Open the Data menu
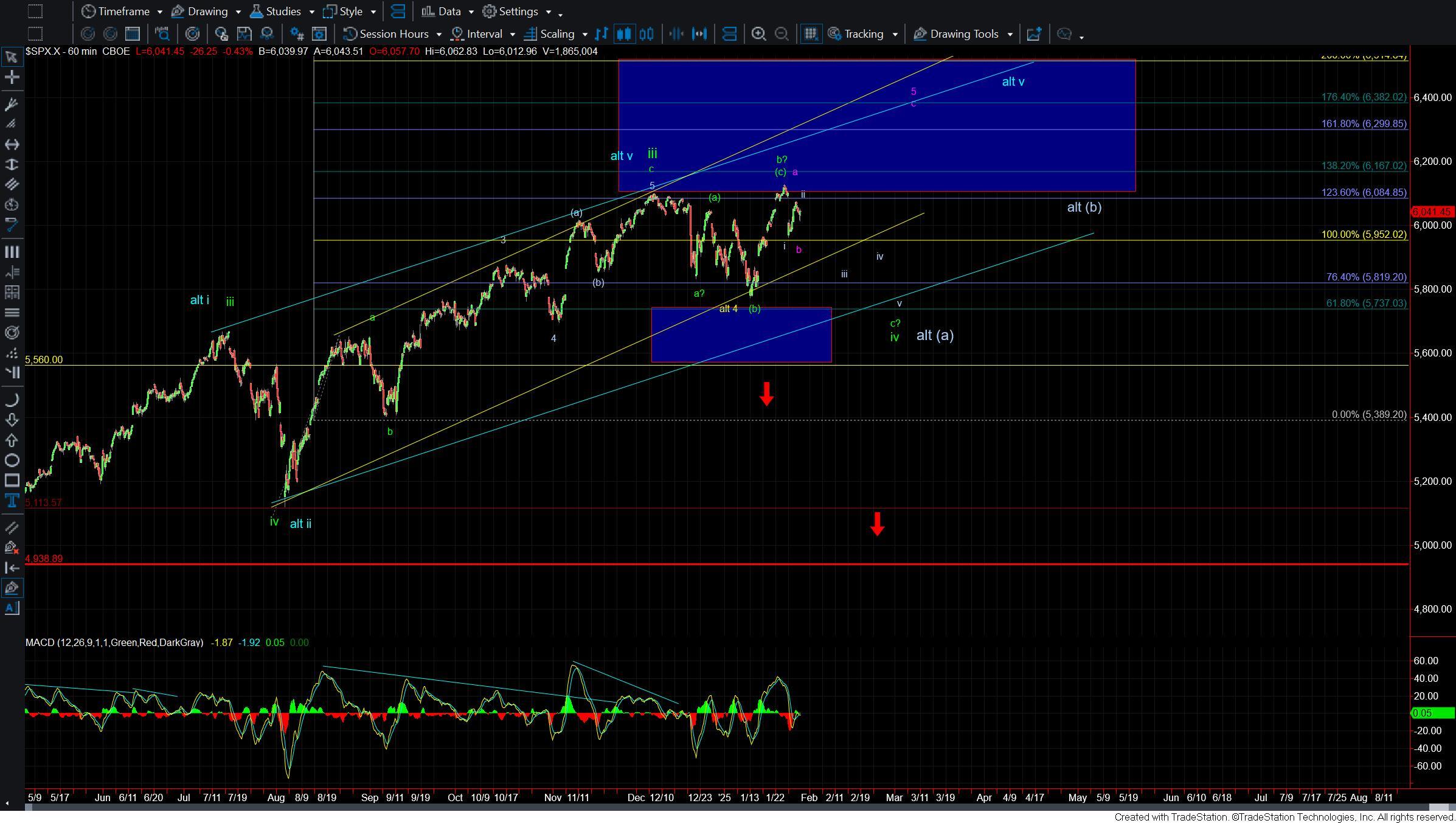This screenshot has width=1456, height=823. click(x=442, y=12)
